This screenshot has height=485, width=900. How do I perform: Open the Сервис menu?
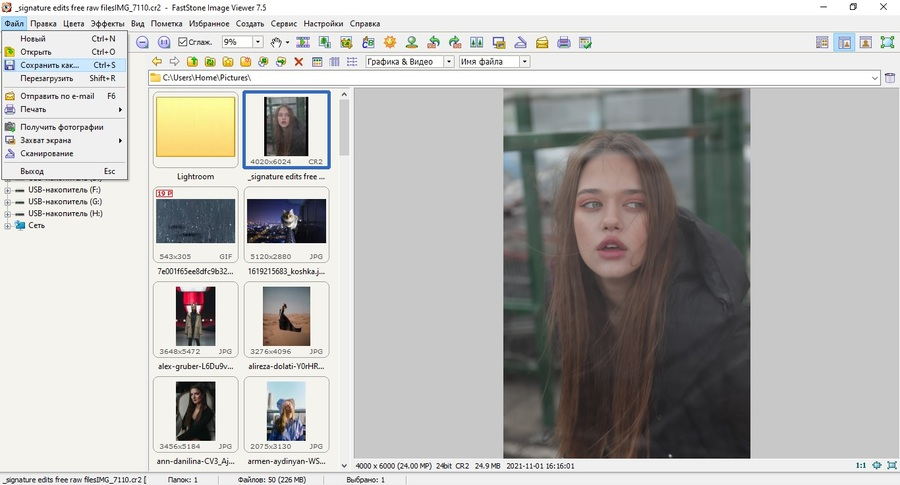[x=284, y=24]
